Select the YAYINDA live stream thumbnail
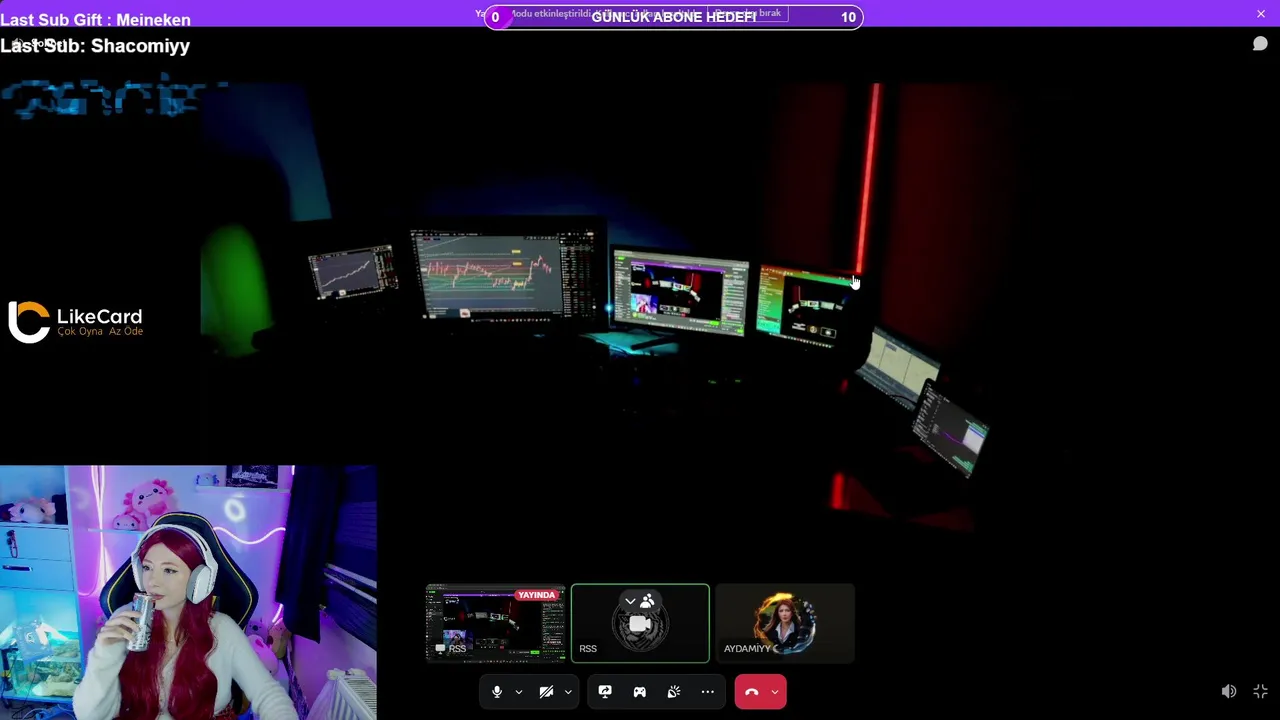This screenshot has width=1280, height=720. pos(496,623)
